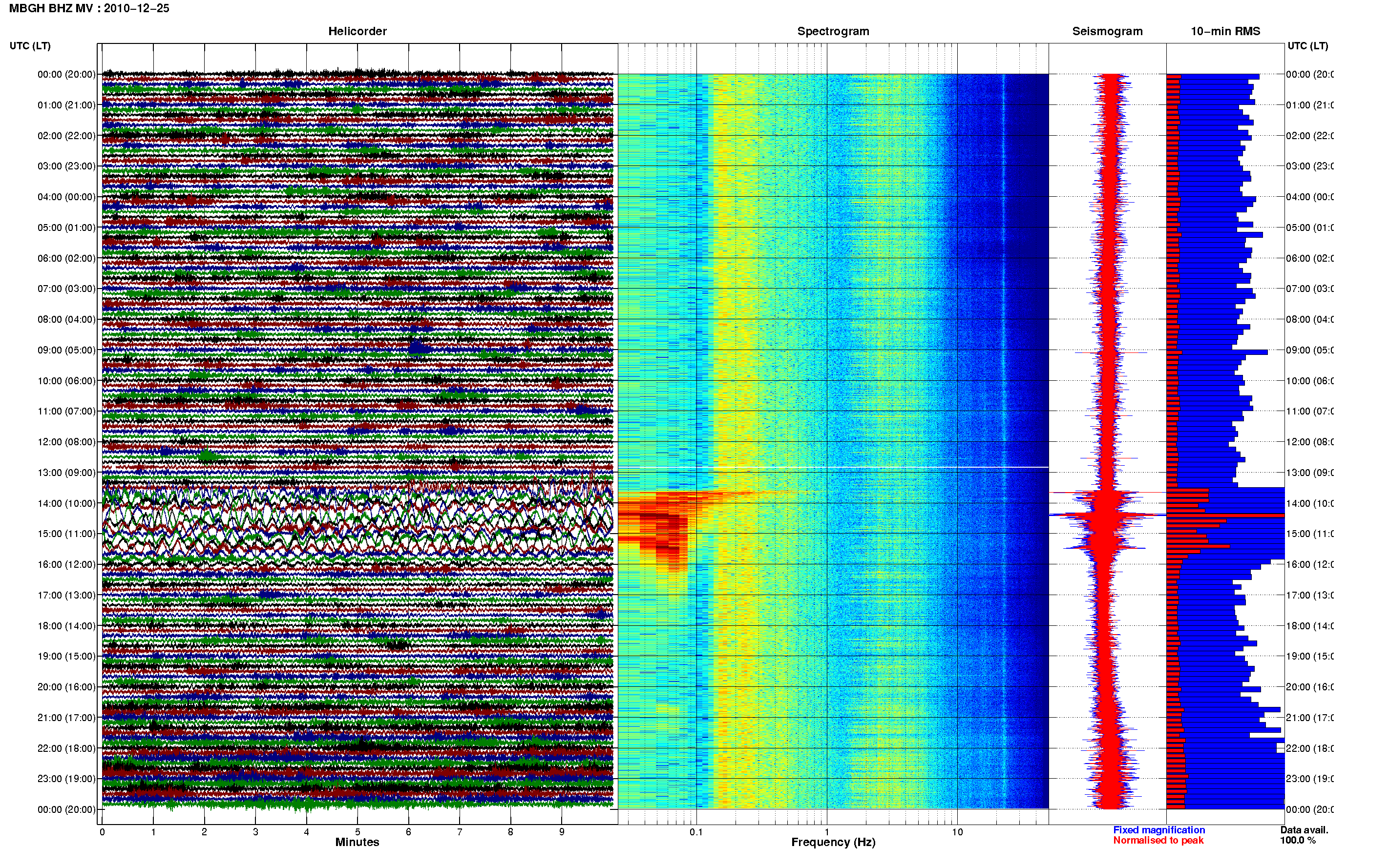Click the Frequency (Hz) axis label
The height and width of the screenshot is (868, 1389).
tap(833, 842)
